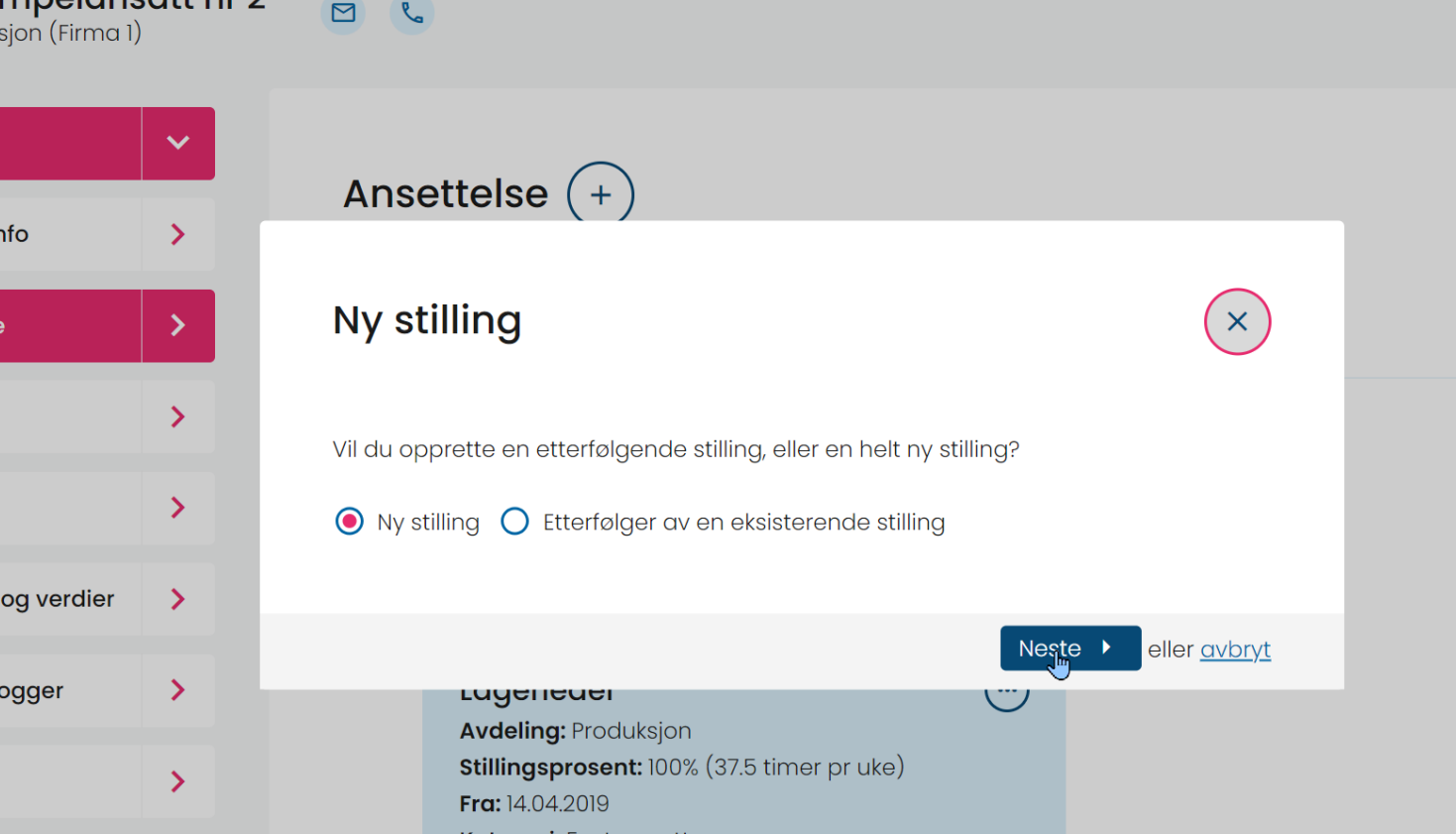Image resolution: width=1456 pixels, height=834 pixels.
Task: Open the three-dot menu on position card
Action: pos(1007,693)
